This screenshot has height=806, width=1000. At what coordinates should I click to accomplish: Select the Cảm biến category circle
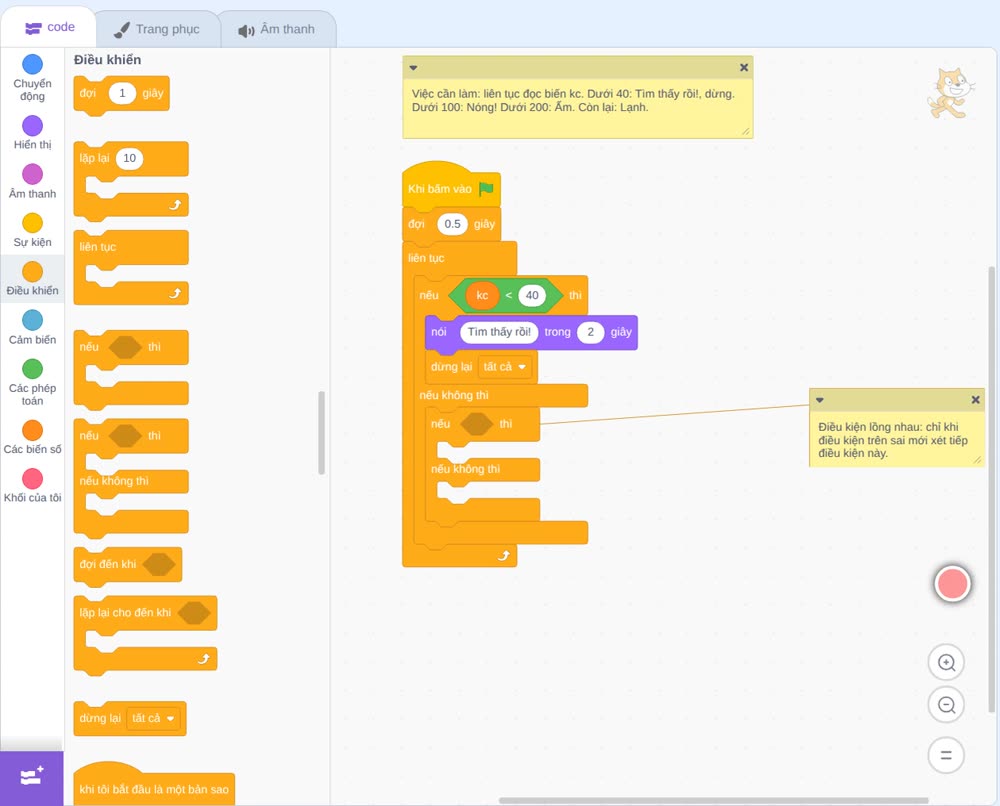pos(33,320)
